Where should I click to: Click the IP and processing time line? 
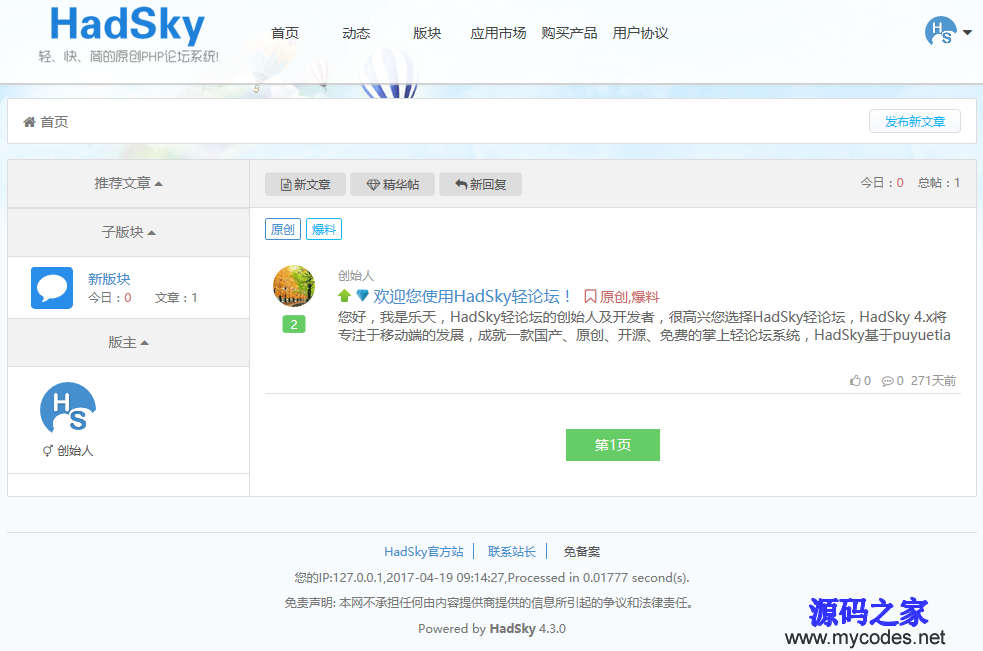click(x=492, y=578)
